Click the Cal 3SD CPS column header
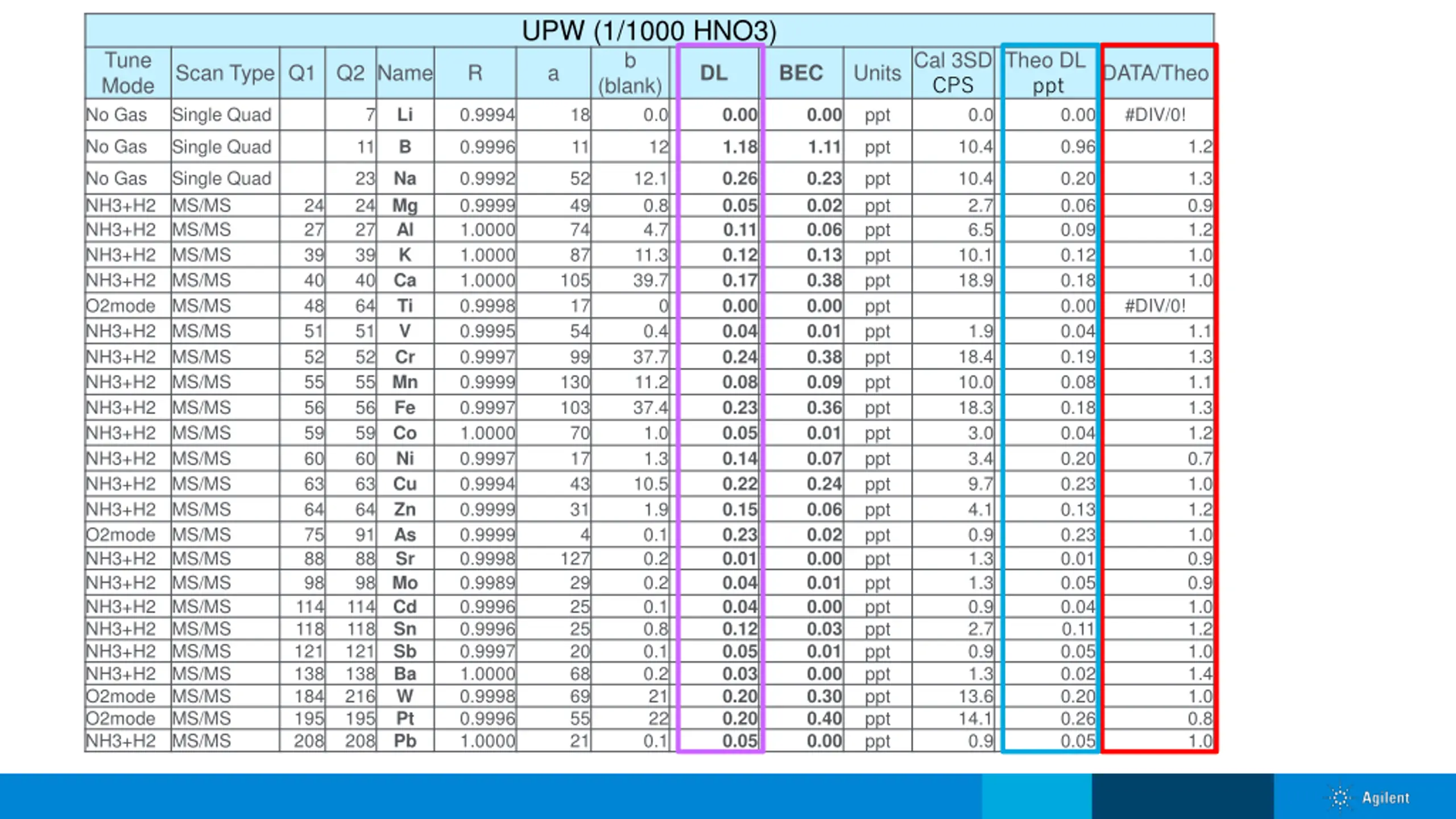Screen dimensions: 1456x819 [x=953, y=73]
